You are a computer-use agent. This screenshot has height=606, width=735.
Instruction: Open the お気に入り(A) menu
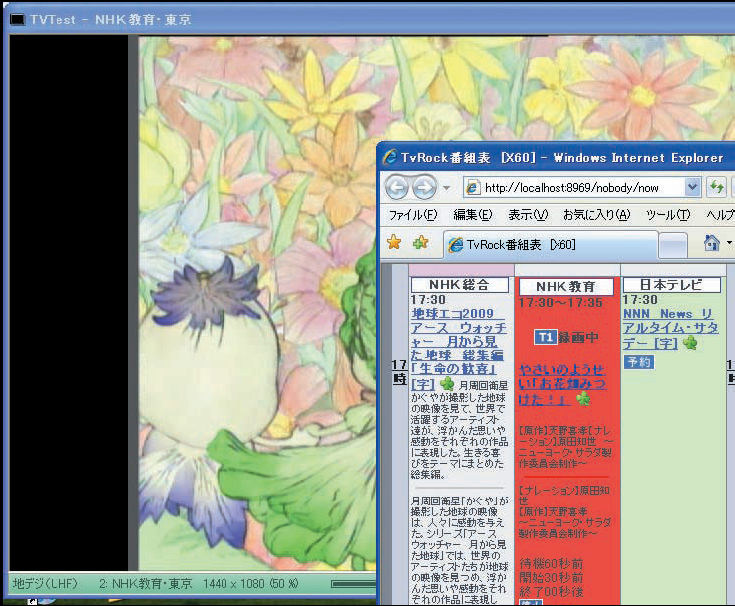(x=596, y=215)
